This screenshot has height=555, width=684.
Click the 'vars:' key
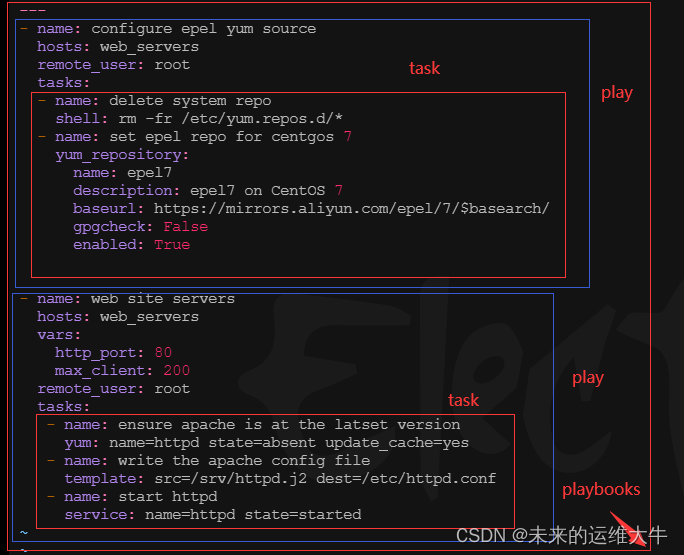click(x=59, y=335)
